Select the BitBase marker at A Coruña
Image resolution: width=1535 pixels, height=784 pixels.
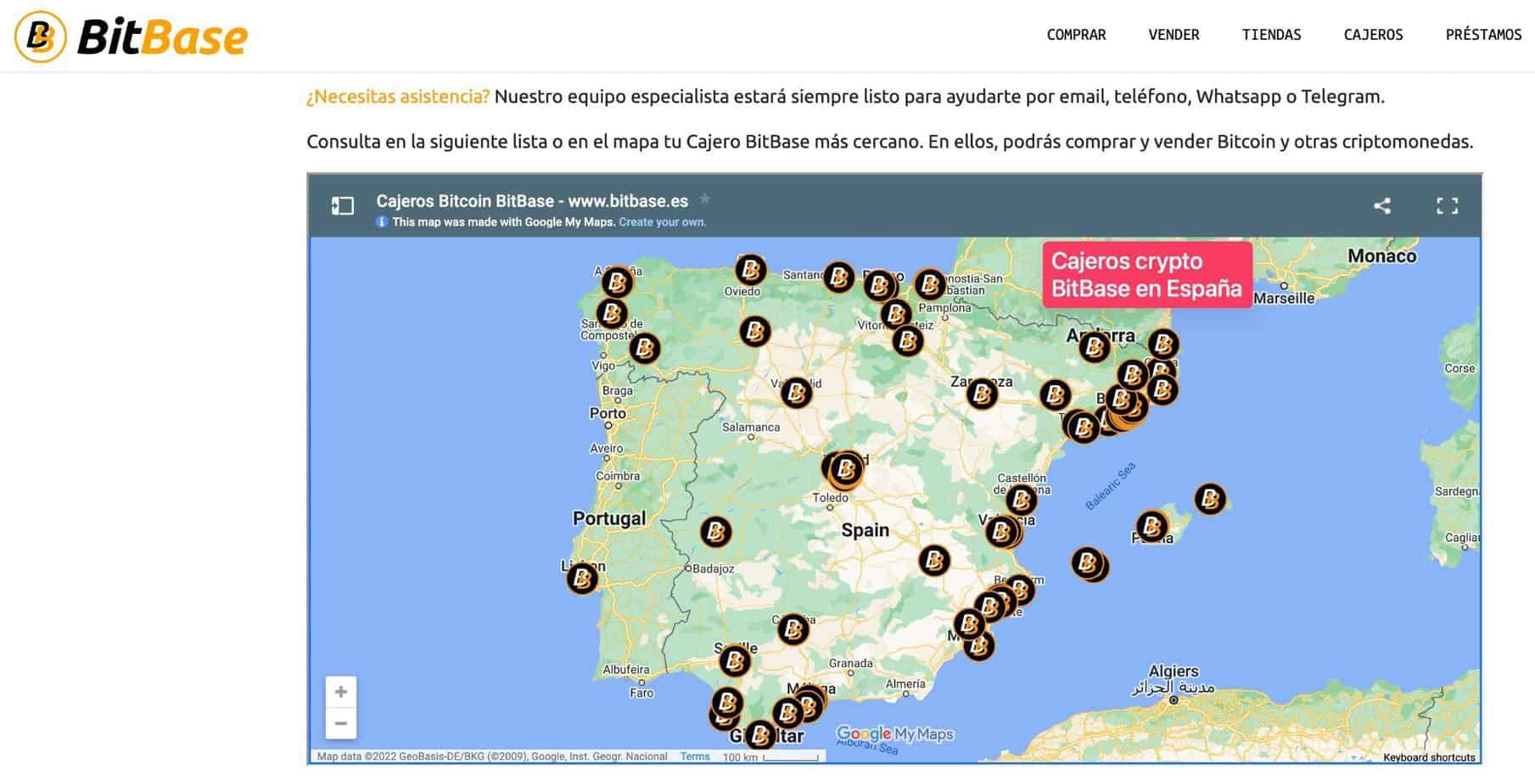pyautogui.click(x=617, y=282)
